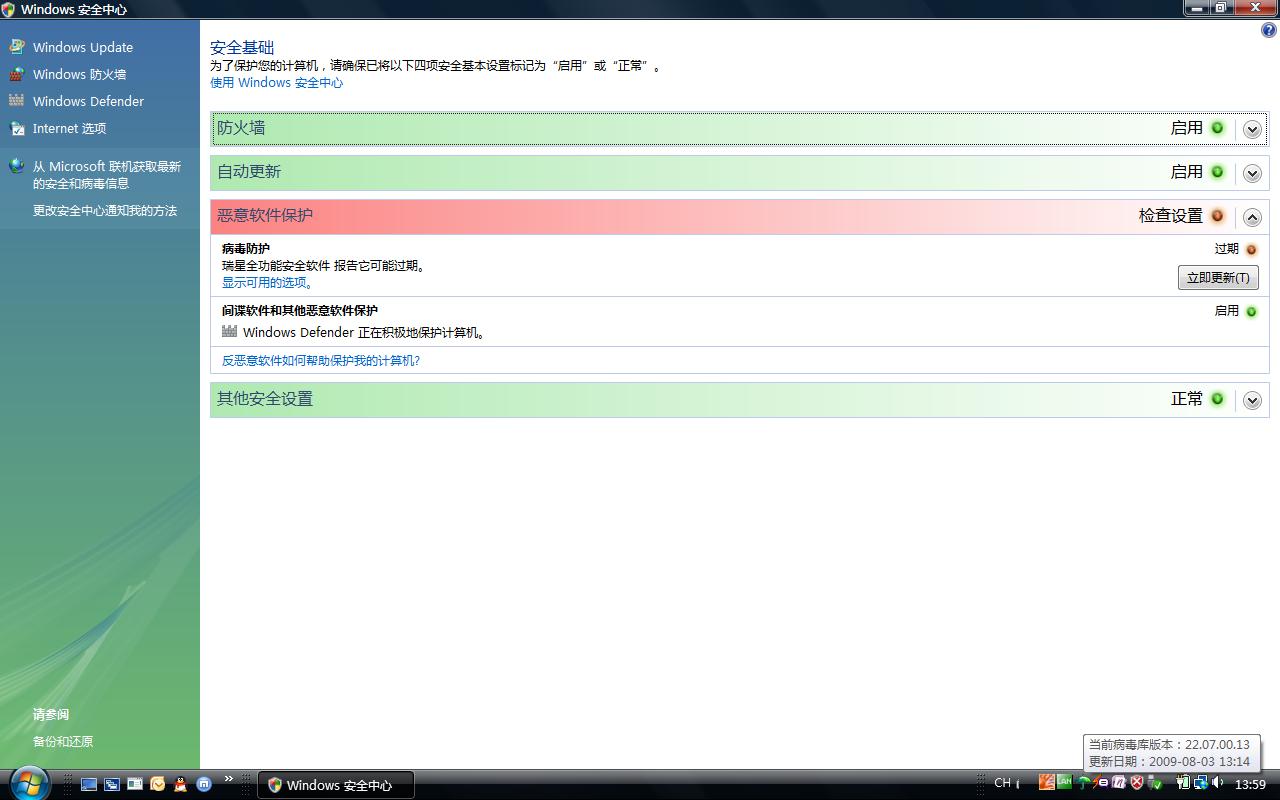The image size is (1280, 800).
Task: Click 显示可用的选项 link
Action: point(267,283)
